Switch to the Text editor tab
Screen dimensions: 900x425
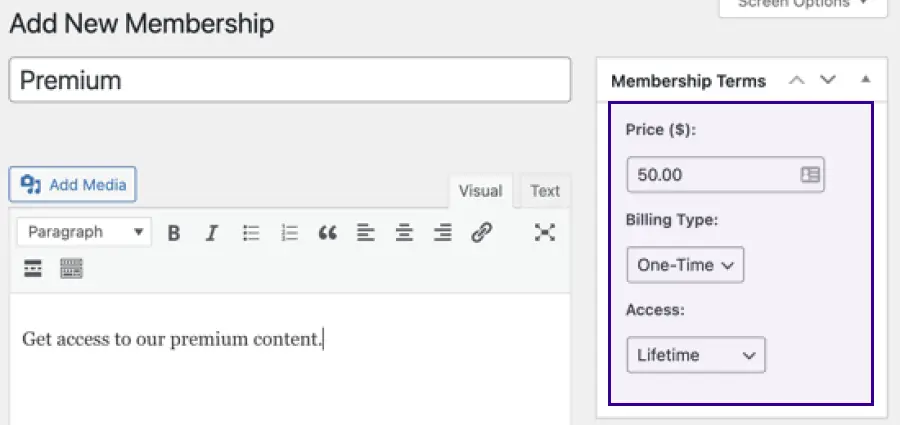click(x=545, y=191)
